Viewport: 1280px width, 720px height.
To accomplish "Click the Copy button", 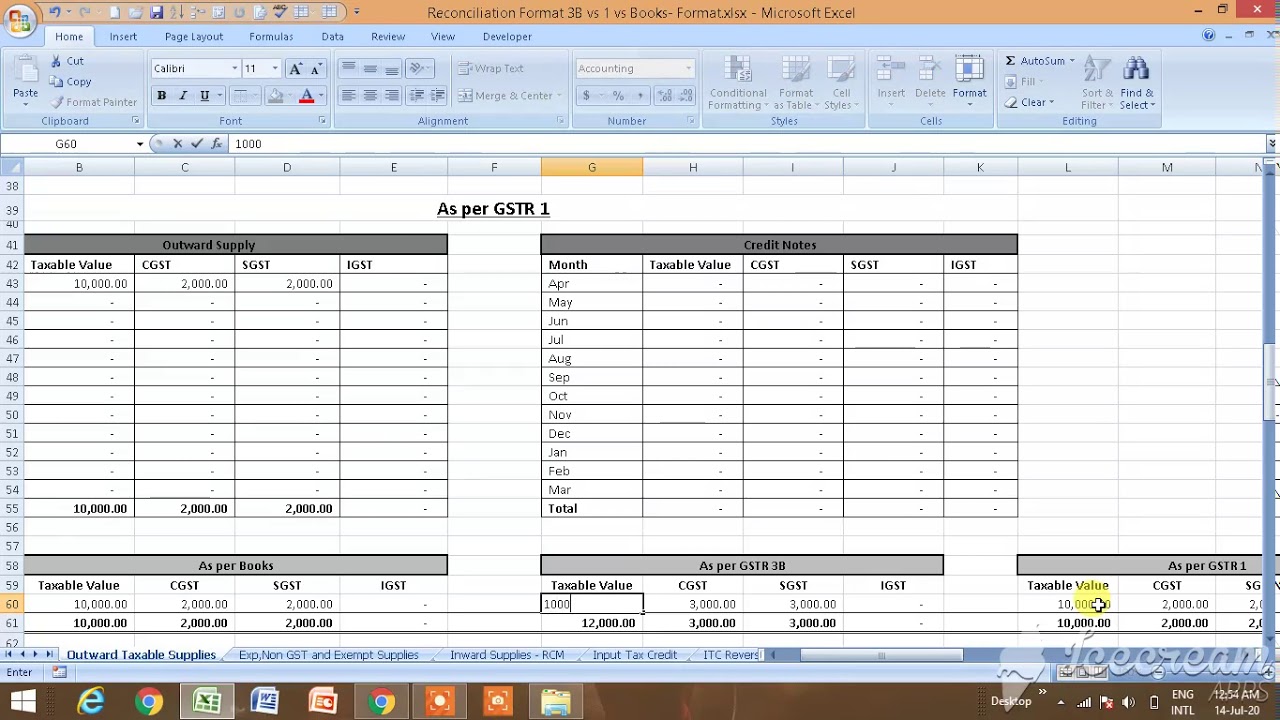I will [x=70, y=82].
